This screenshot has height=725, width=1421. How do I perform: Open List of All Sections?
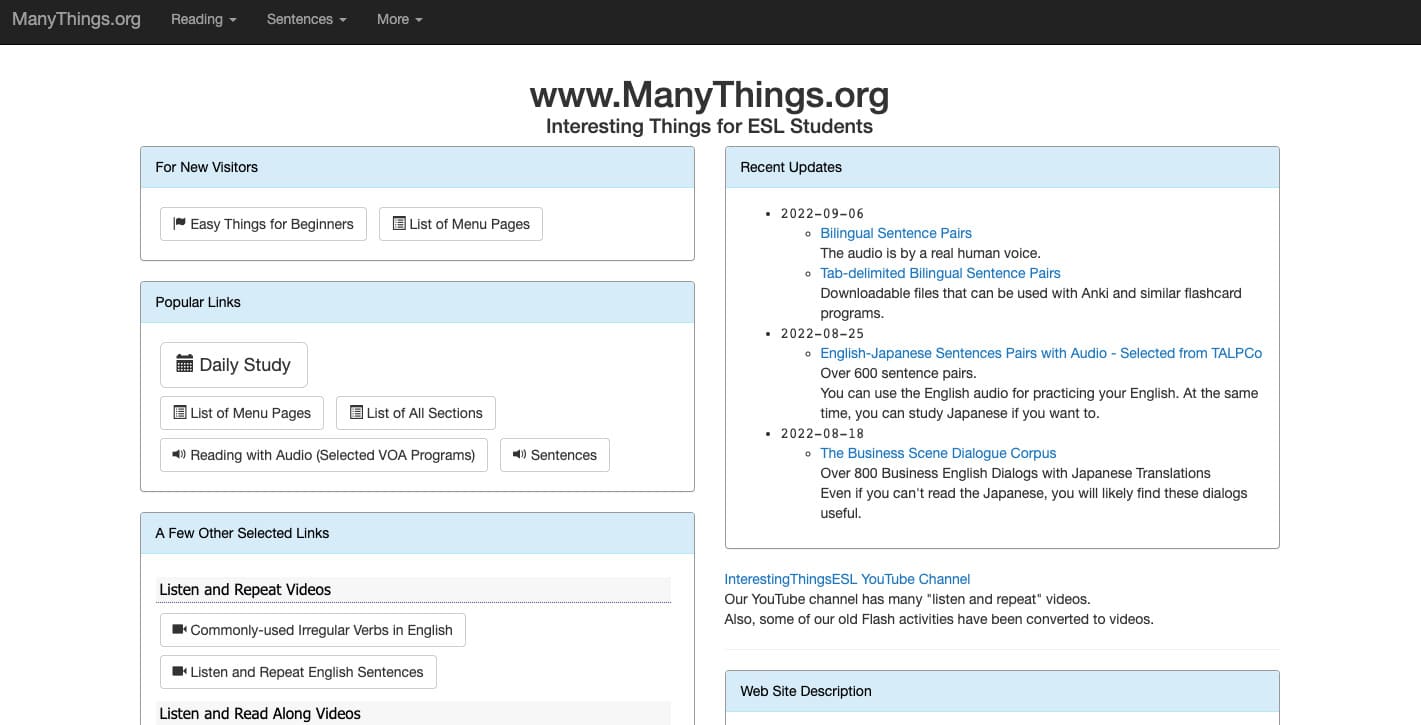point(416,413)
